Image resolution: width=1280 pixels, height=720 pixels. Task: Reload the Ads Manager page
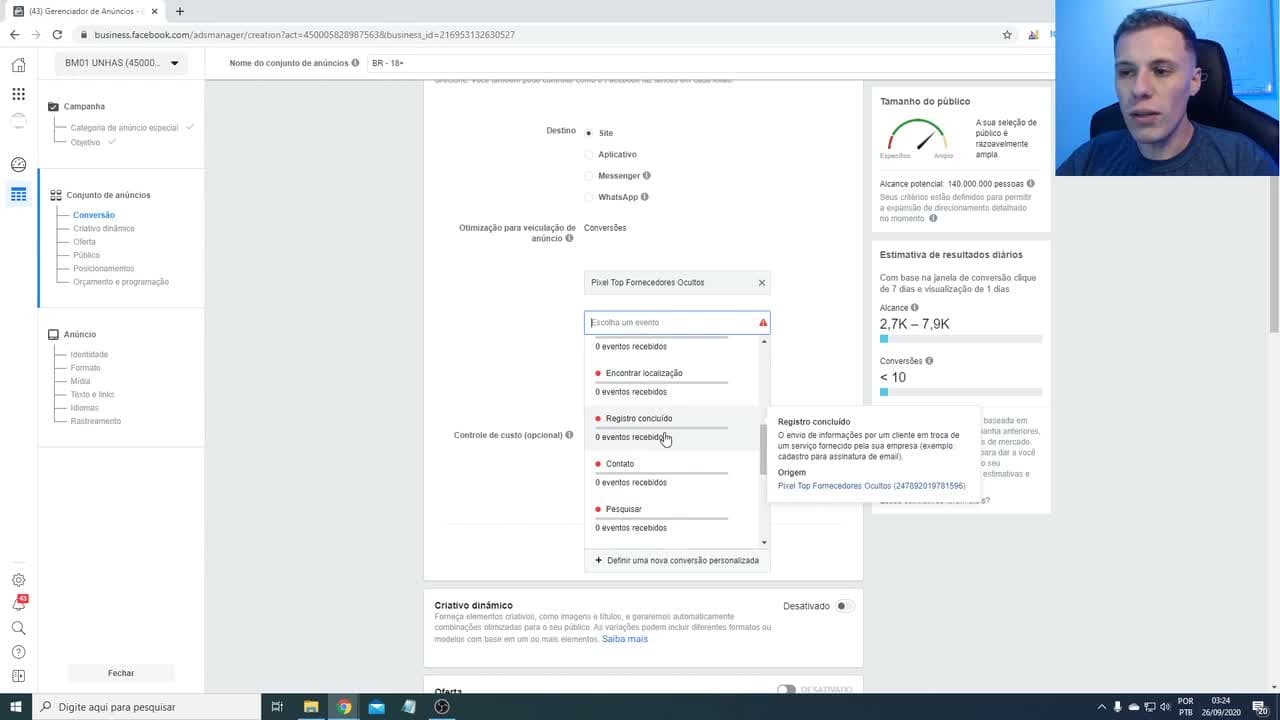point(57,35)
